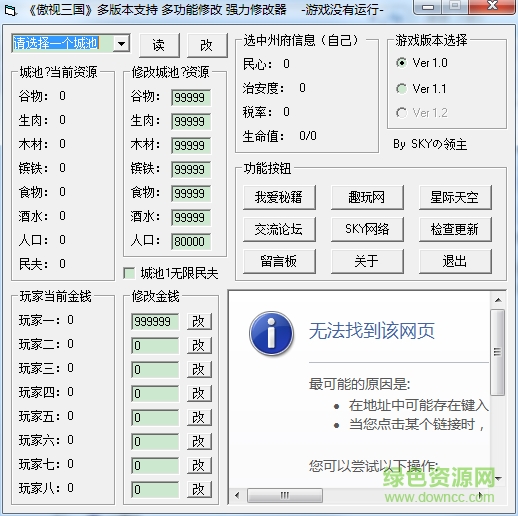Click the web panel horizontal scrollbar thumb
This screenshot has height=516, width=518.
click(x=285, y=495)
